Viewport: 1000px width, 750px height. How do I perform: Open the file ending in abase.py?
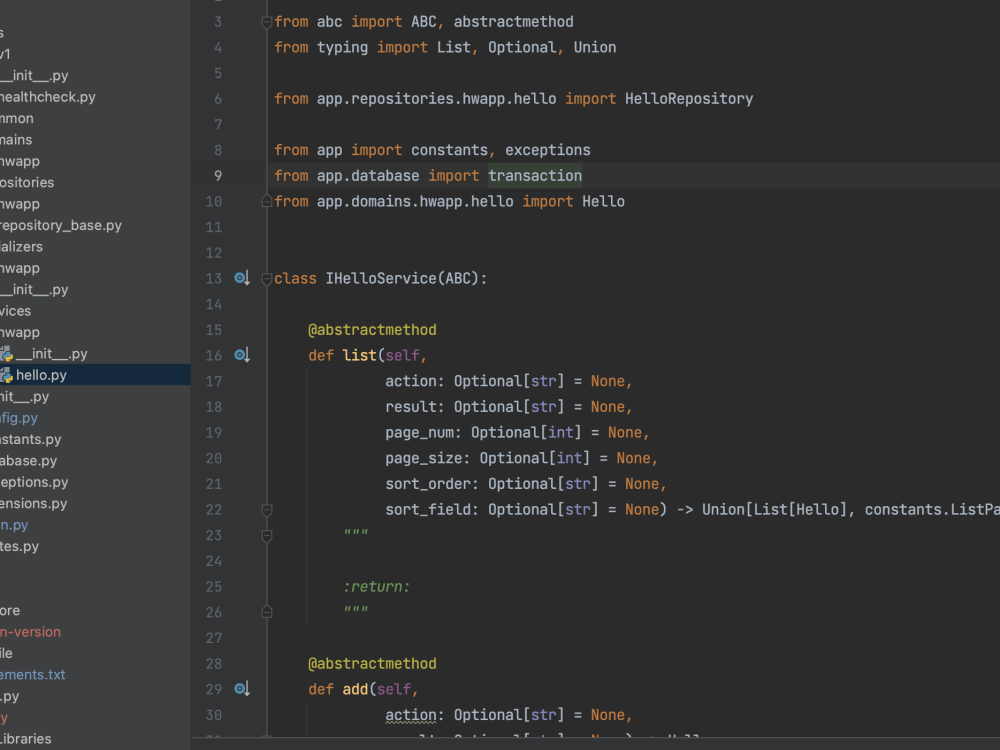coord(29,460)
